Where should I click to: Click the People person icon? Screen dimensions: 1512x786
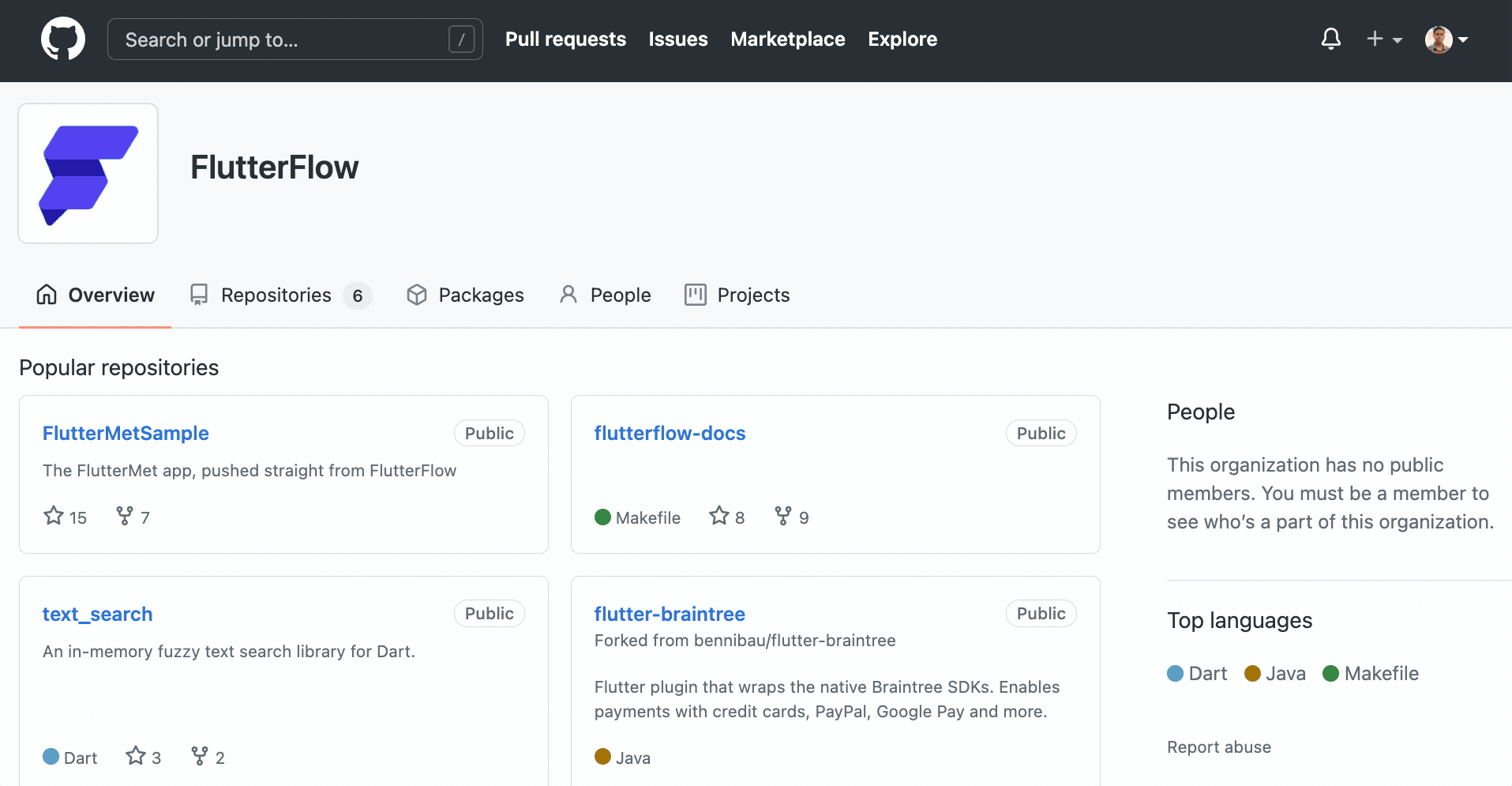click(x=568, y=295)
